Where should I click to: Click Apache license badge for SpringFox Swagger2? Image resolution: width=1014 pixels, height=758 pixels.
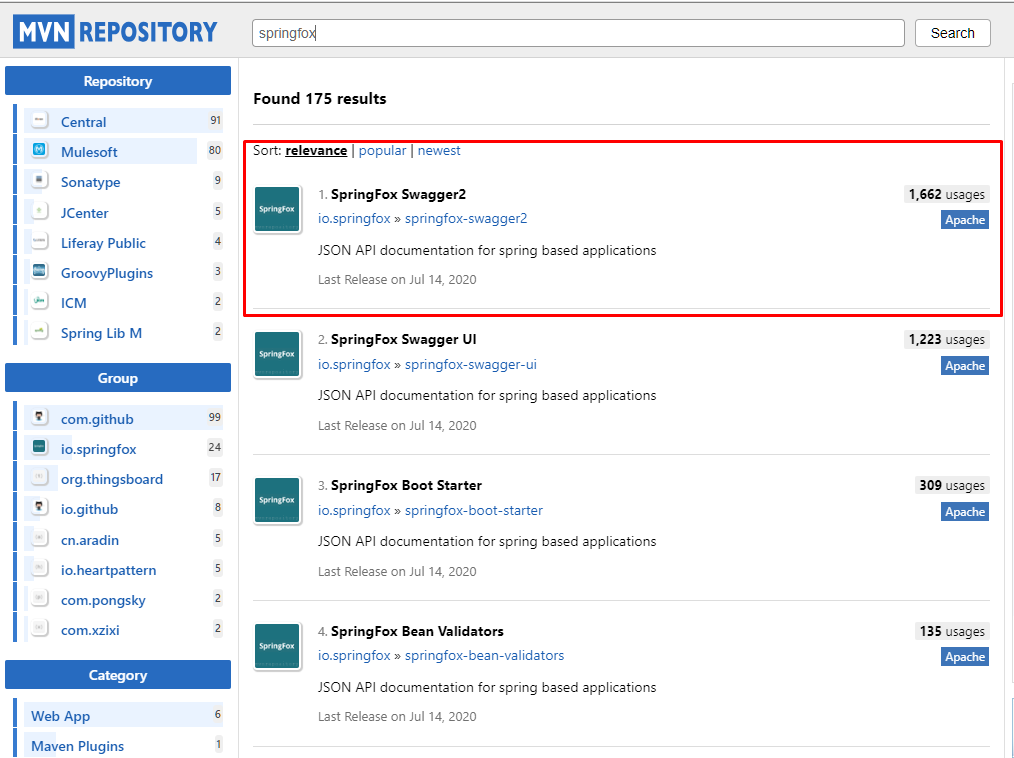pyautogui.click(x=965, y=220)
